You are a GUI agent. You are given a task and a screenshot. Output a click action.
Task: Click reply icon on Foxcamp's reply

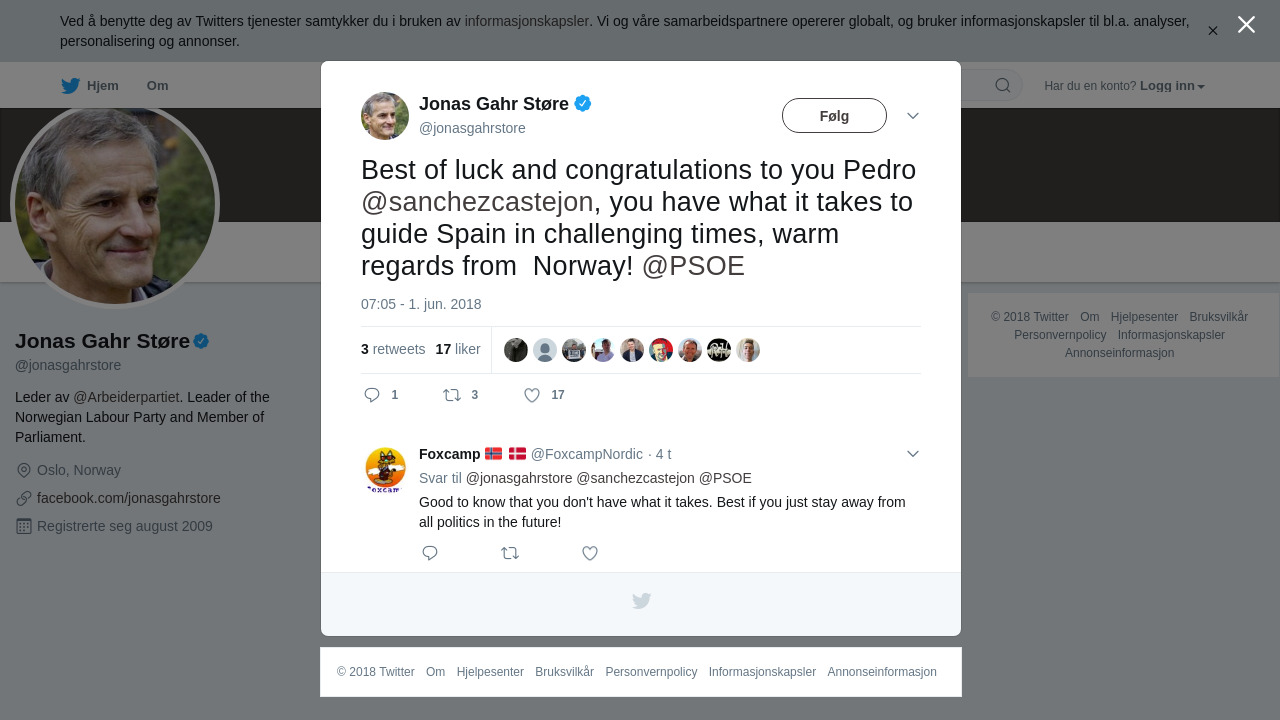430,553
